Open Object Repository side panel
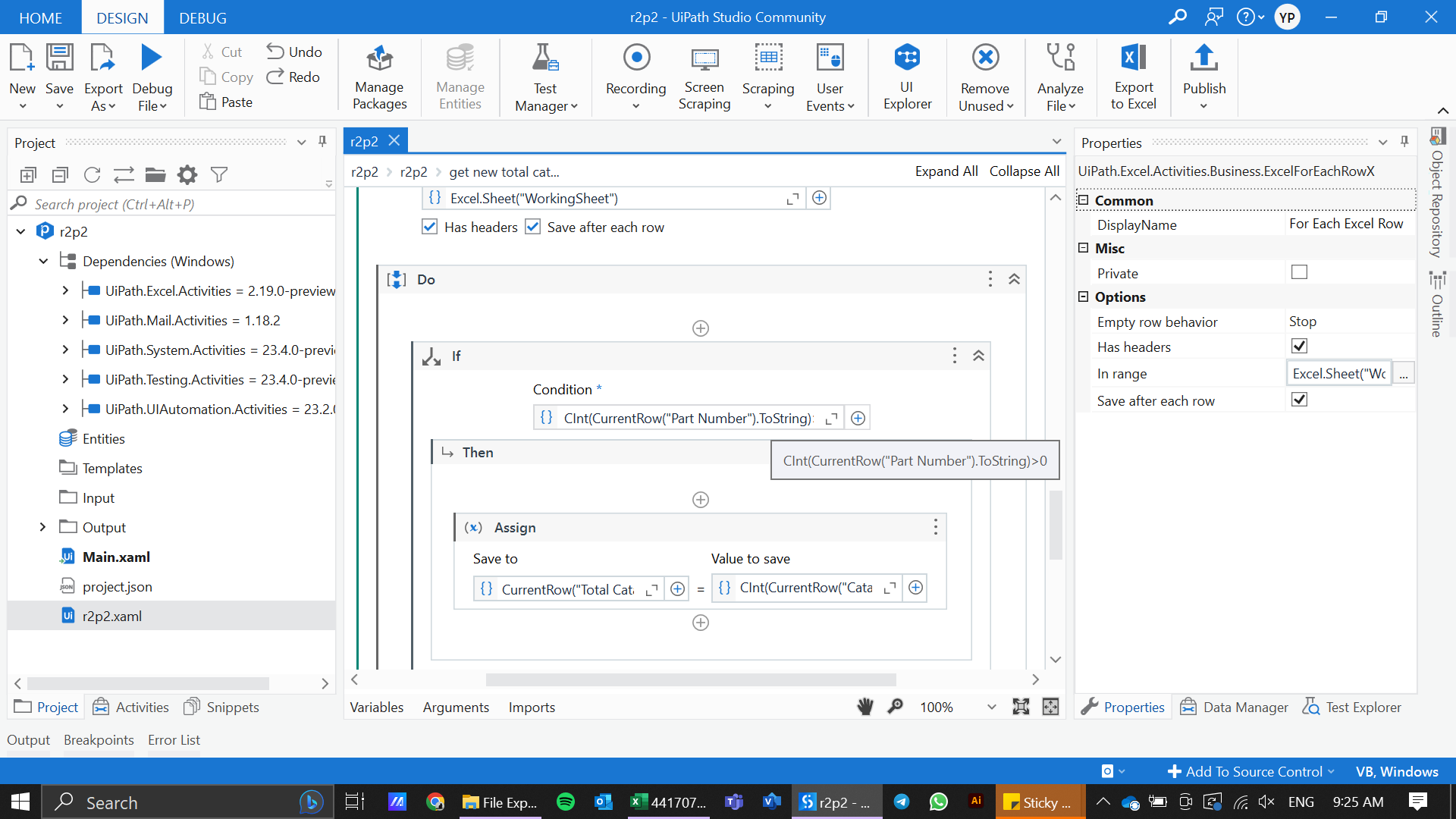Image resolution: width=1456 pixels, height=819 pixels. (1437, 193)
